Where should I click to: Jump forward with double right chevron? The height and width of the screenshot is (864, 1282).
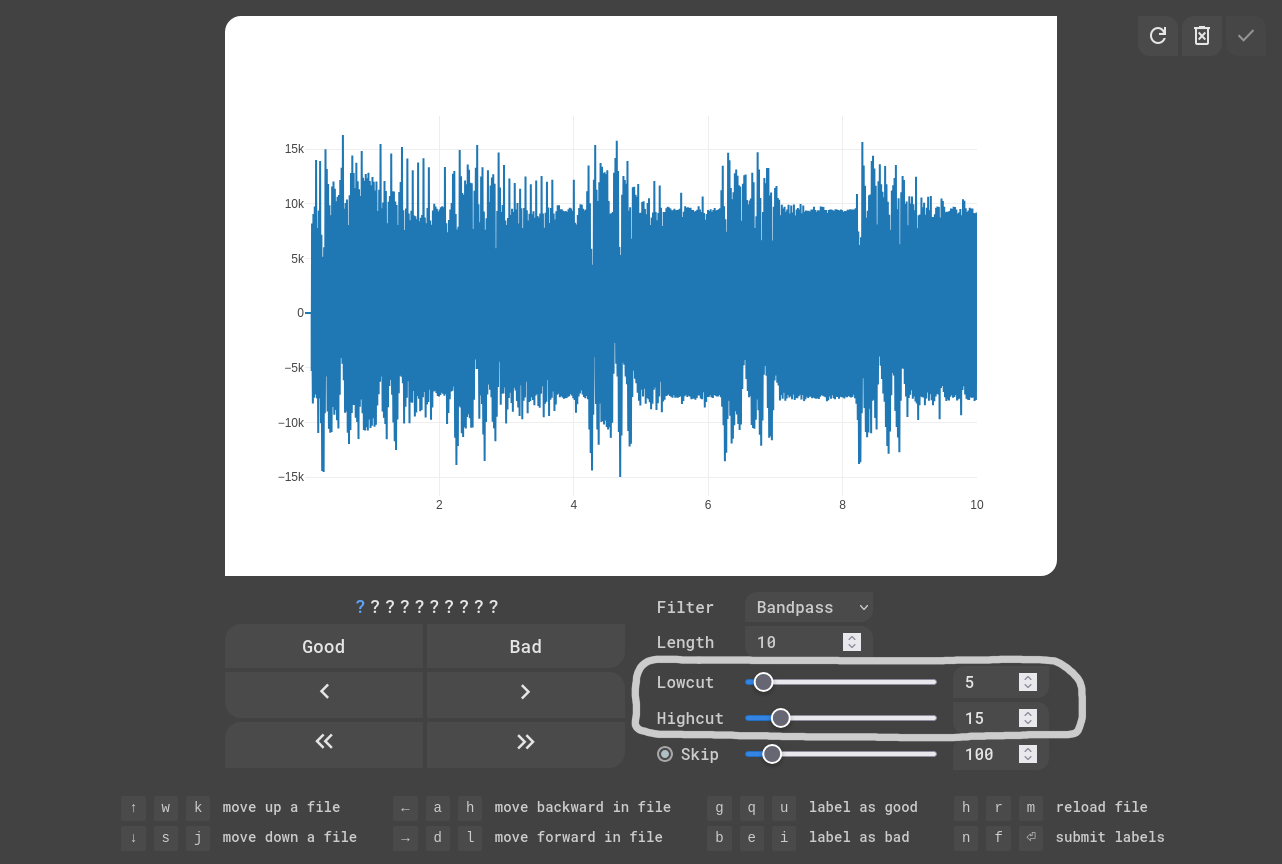(525, 741)
